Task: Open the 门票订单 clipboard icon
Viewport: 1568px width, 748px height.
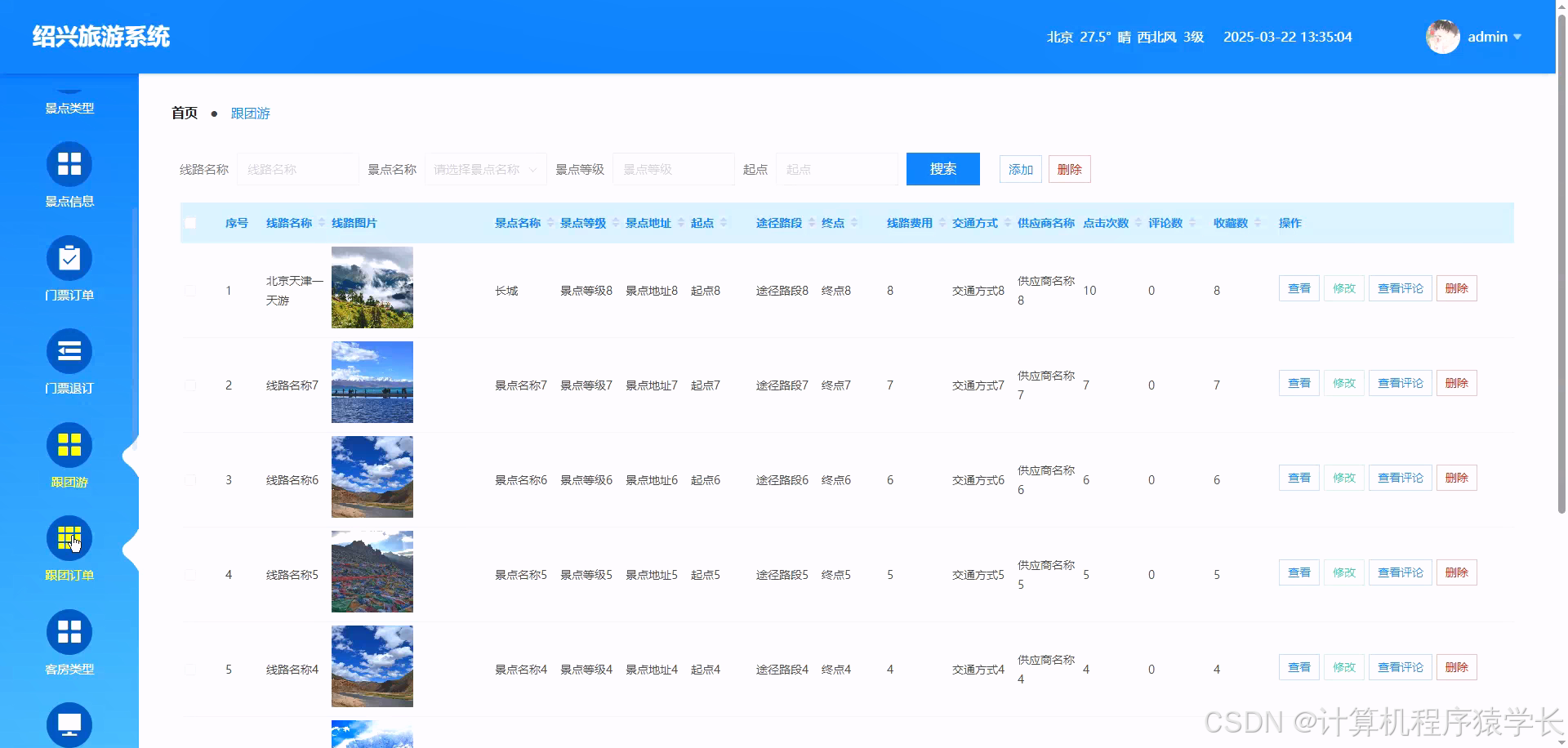Action: click(69, 258)
